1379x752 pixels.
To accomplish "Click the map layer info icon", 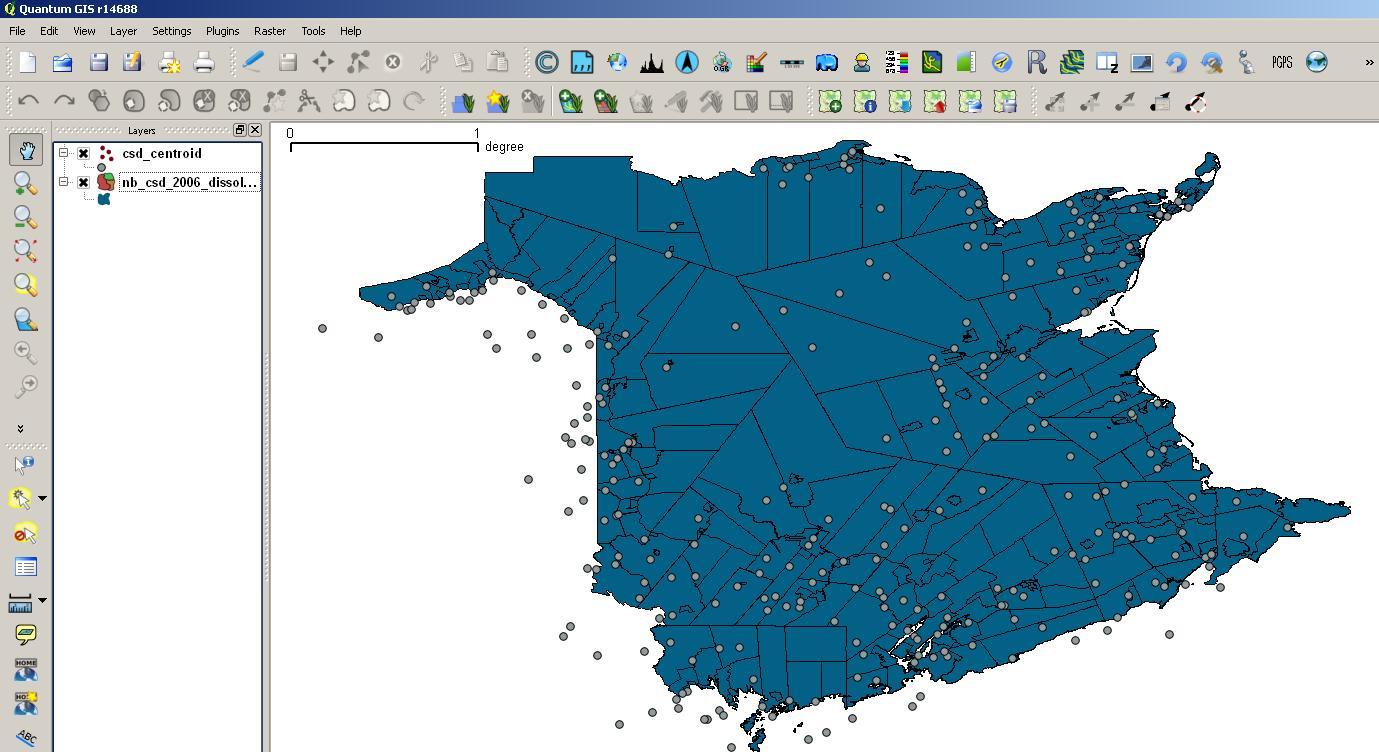I will [865, 101].
